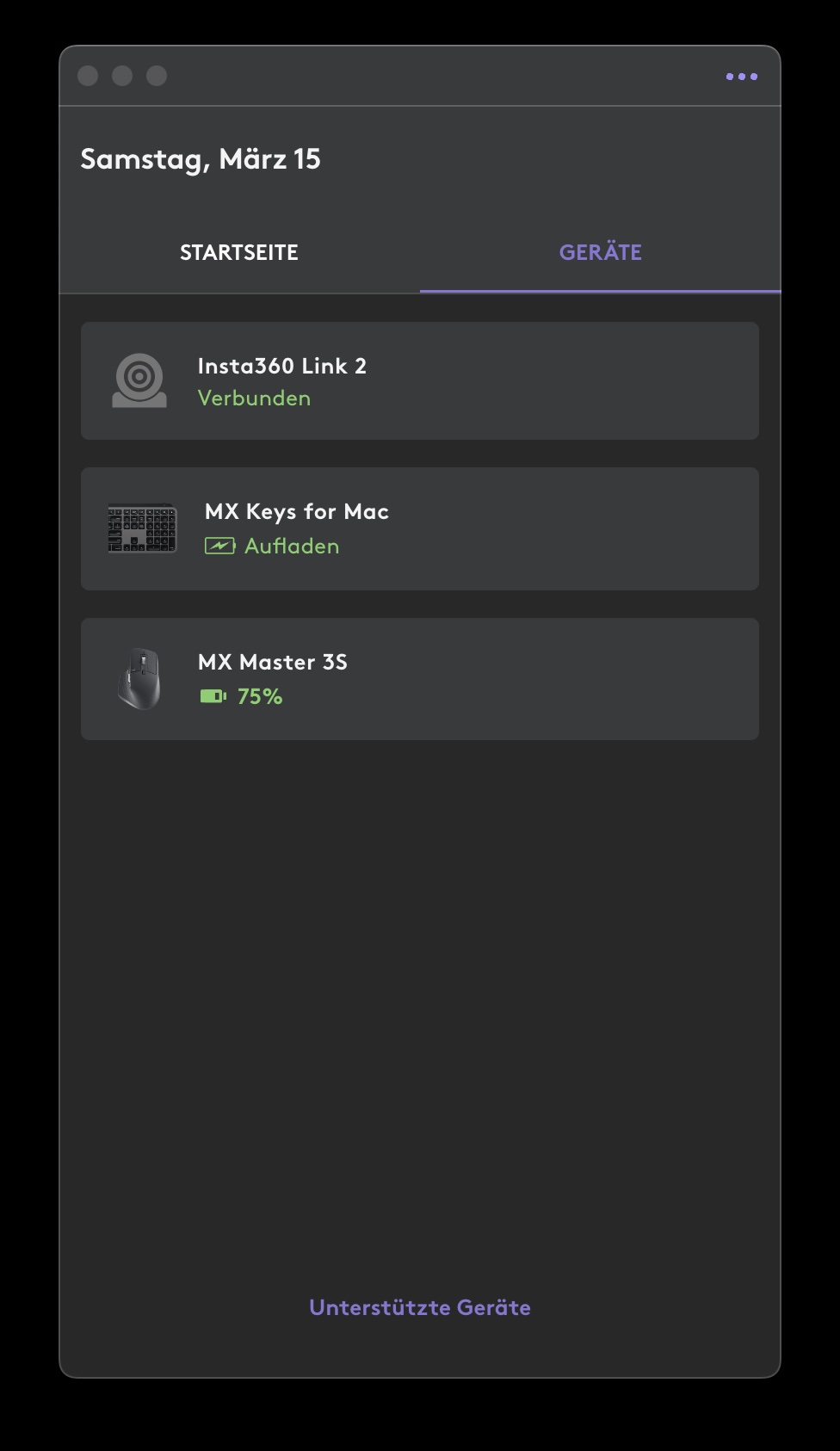
Task: Click the 75% battery level text
Action: pos(260,696)
